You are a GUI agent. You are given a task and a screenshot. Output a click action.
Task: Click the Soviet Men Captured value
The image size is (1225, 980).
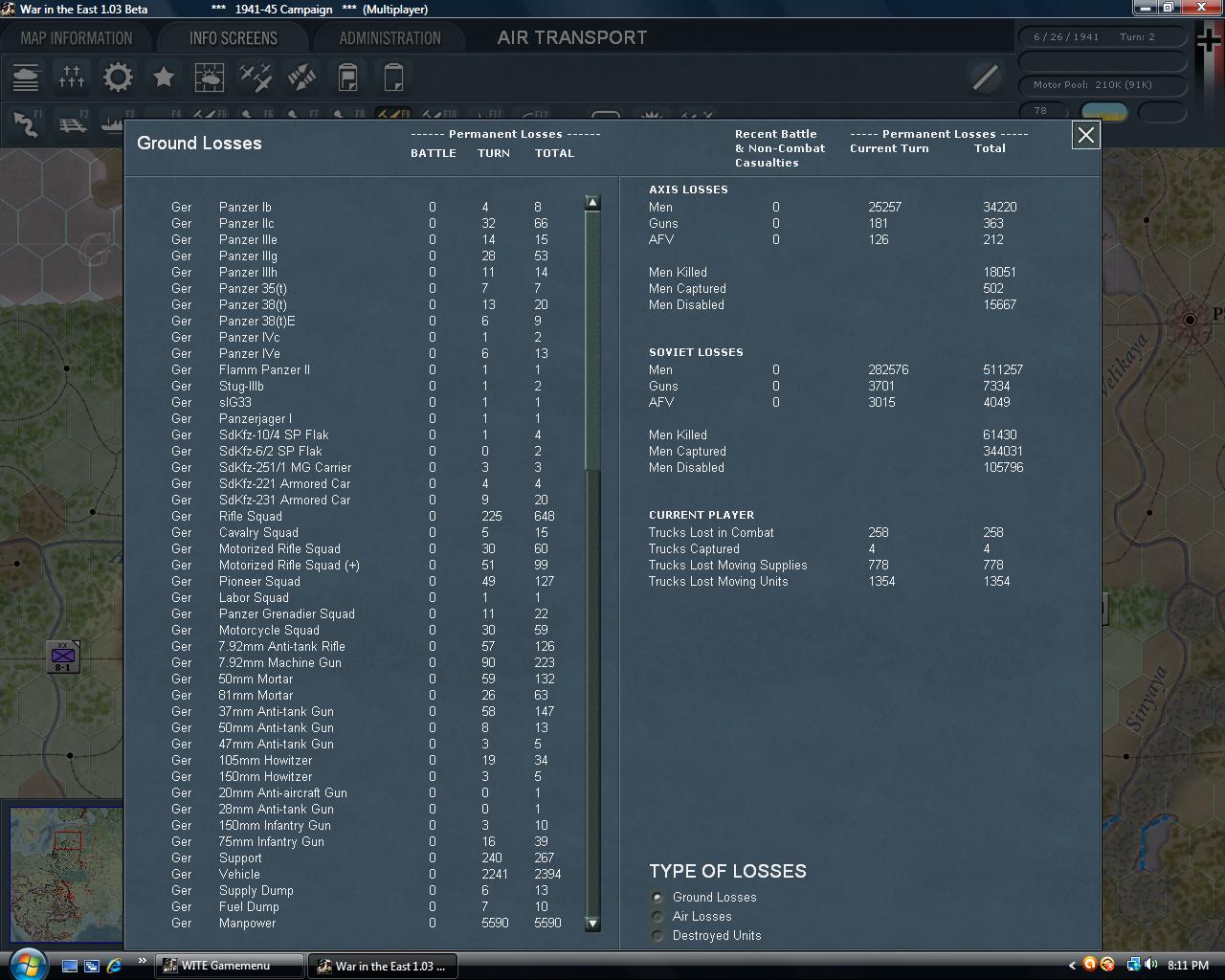(x=1003, y=451)
